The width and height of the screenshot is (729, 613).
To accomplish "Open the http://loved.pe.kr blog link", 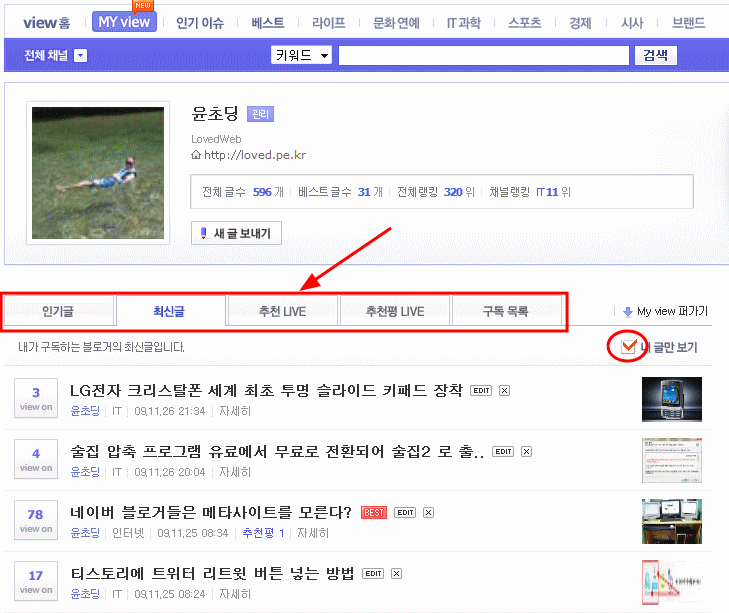I will click(x=255, y=155).
